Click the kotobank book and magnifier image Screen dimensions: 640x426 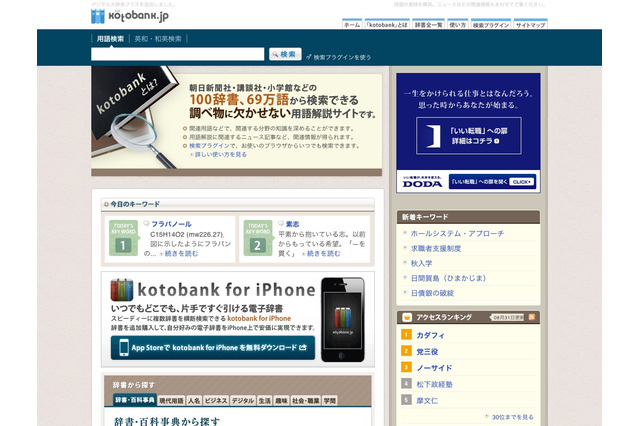(x=133, y=118)
